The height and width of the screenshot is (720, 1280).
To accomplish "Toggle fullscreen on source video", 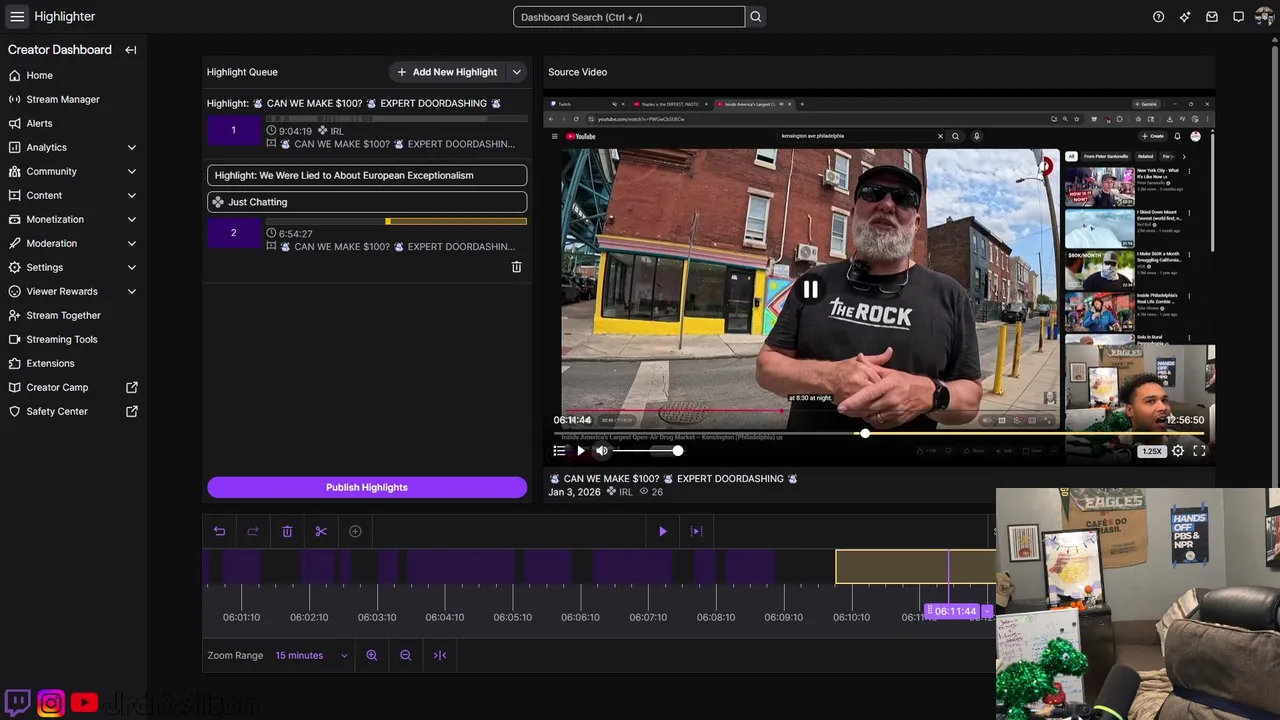I will pyautogui.click(x=1199, y=451).
